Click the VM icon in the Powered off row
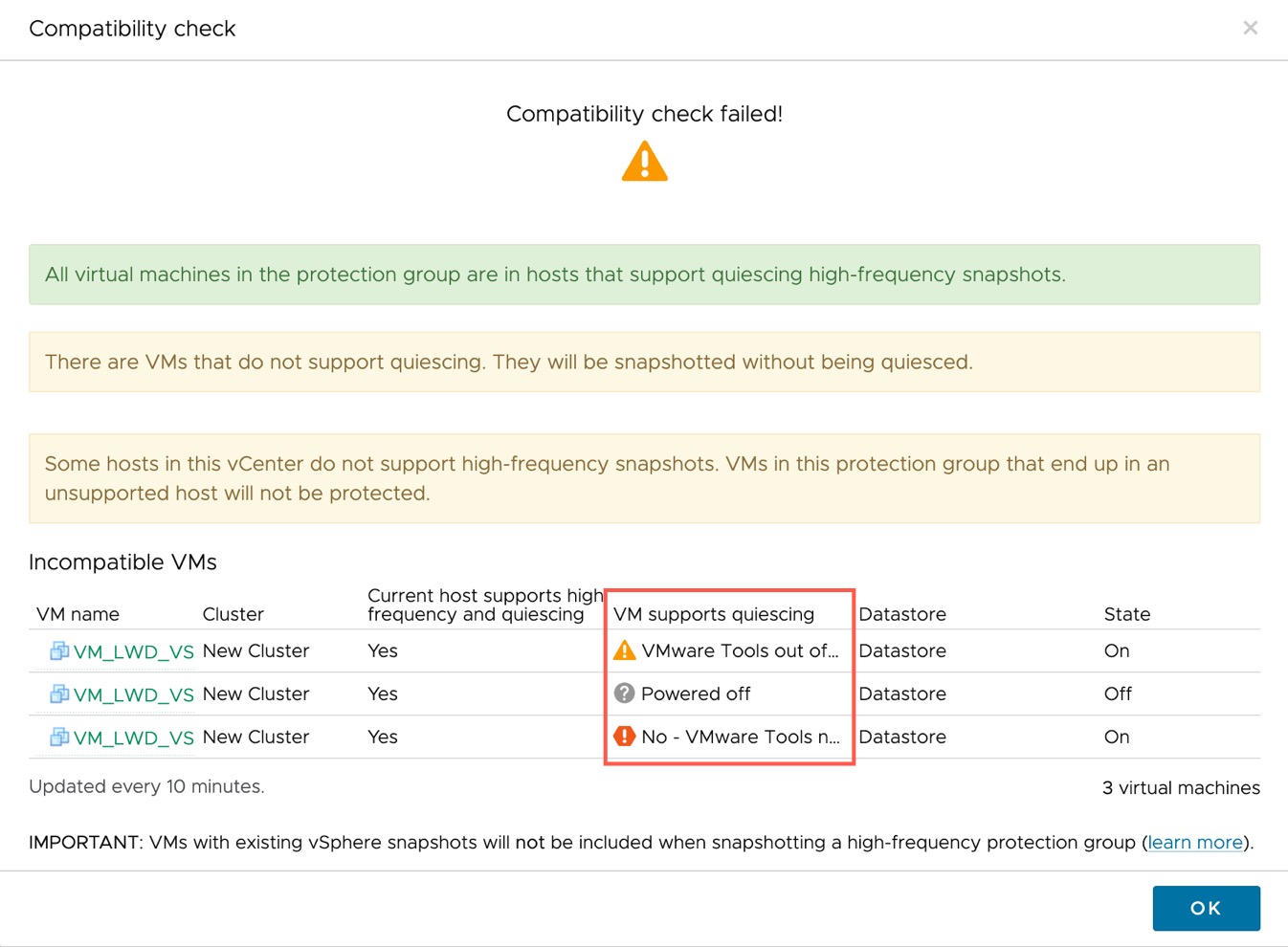Image resolution: width=1288 pixels, height=947 pixels. [x=59, y=694]
